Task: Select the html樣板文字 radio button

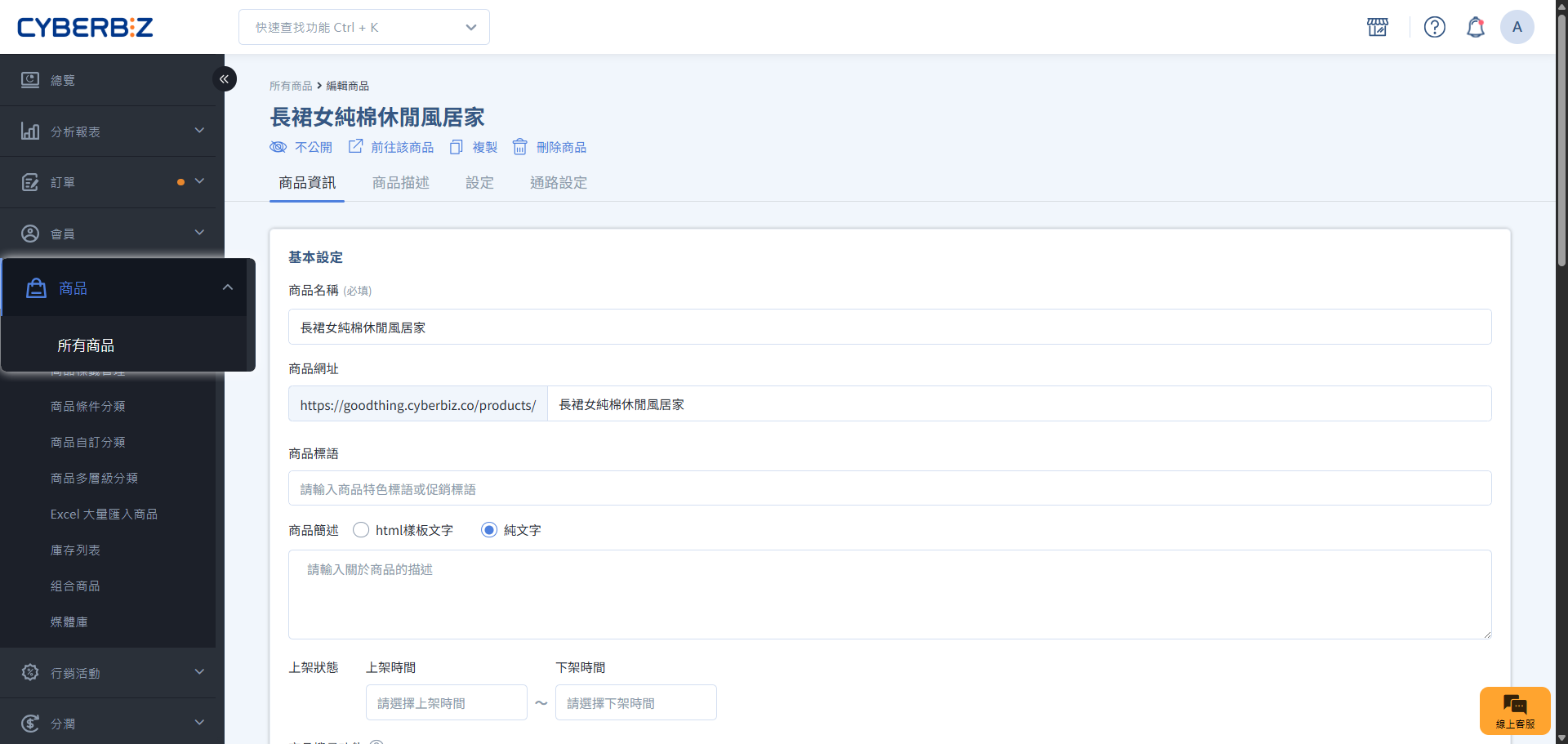Action: tap(361, 530)
